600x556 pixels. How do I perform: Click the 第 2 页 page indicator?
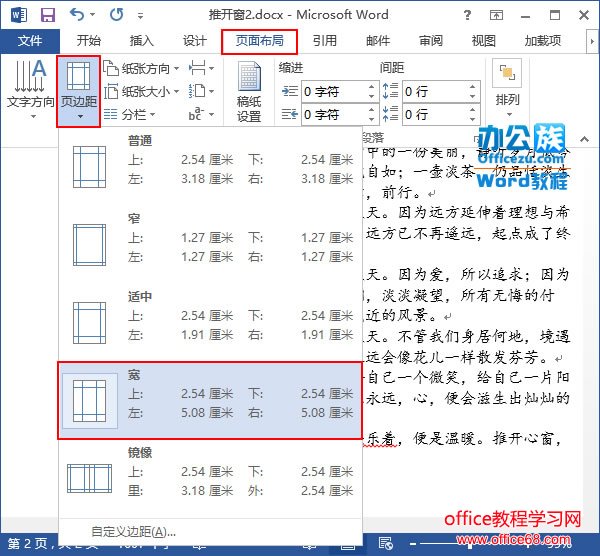pos(28,543)
